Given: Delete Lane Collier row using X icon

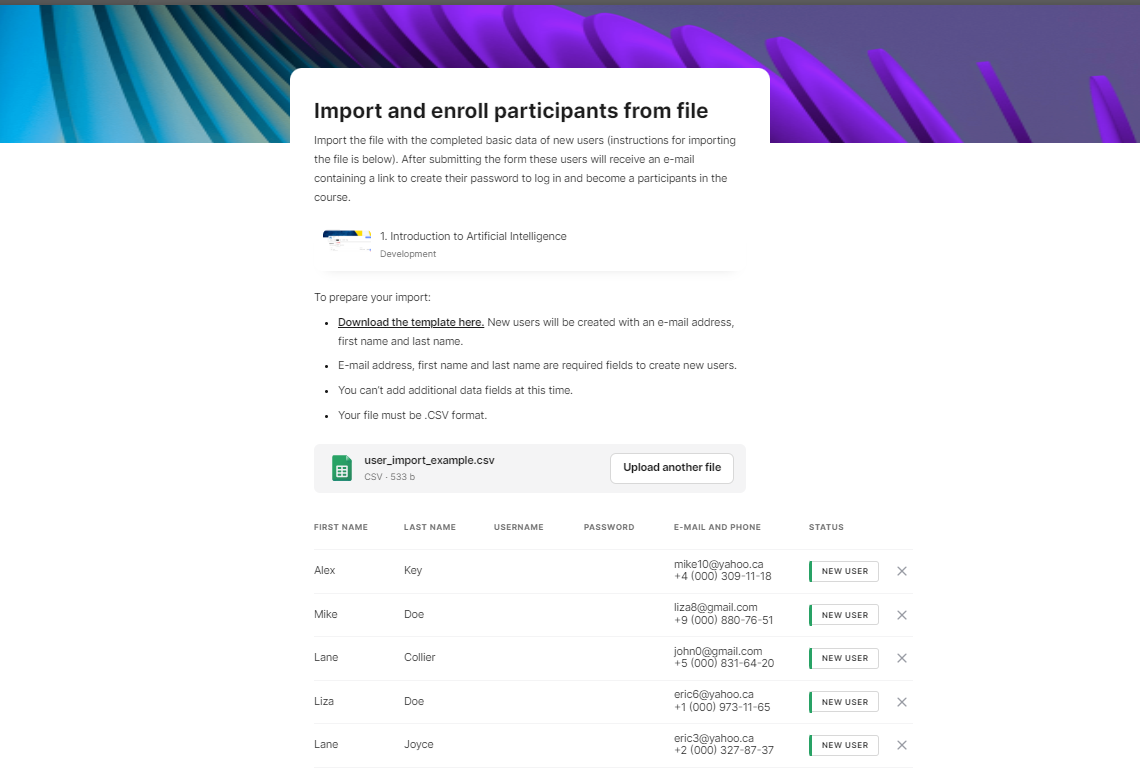Looking at the screenshot, I should tap(901, 658).
